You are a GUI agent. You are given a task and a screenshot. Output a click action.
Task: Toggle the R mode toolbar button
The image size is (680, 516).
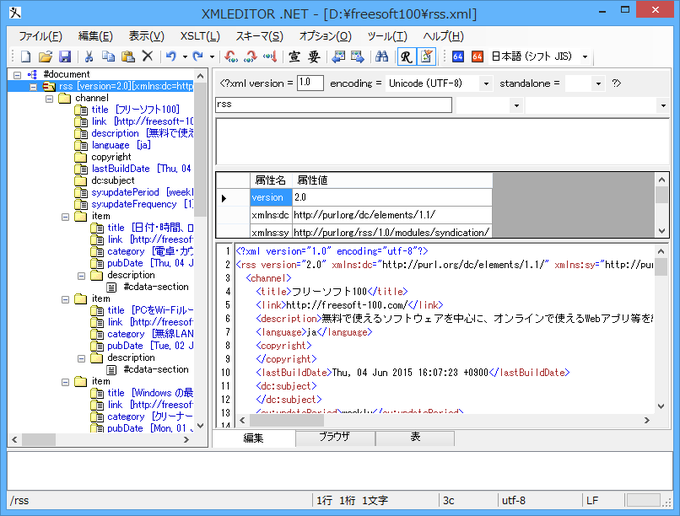click(x=406, y=56)
